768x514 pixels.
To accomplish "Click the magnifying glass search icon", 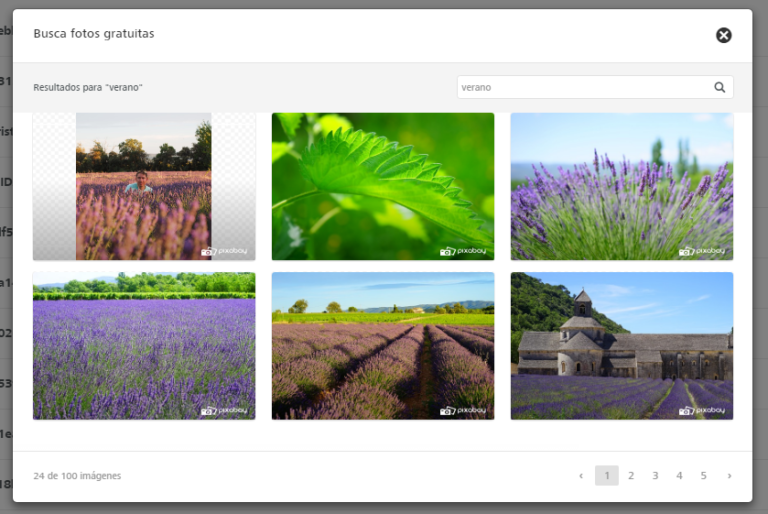I will click(x=719, y=87).
